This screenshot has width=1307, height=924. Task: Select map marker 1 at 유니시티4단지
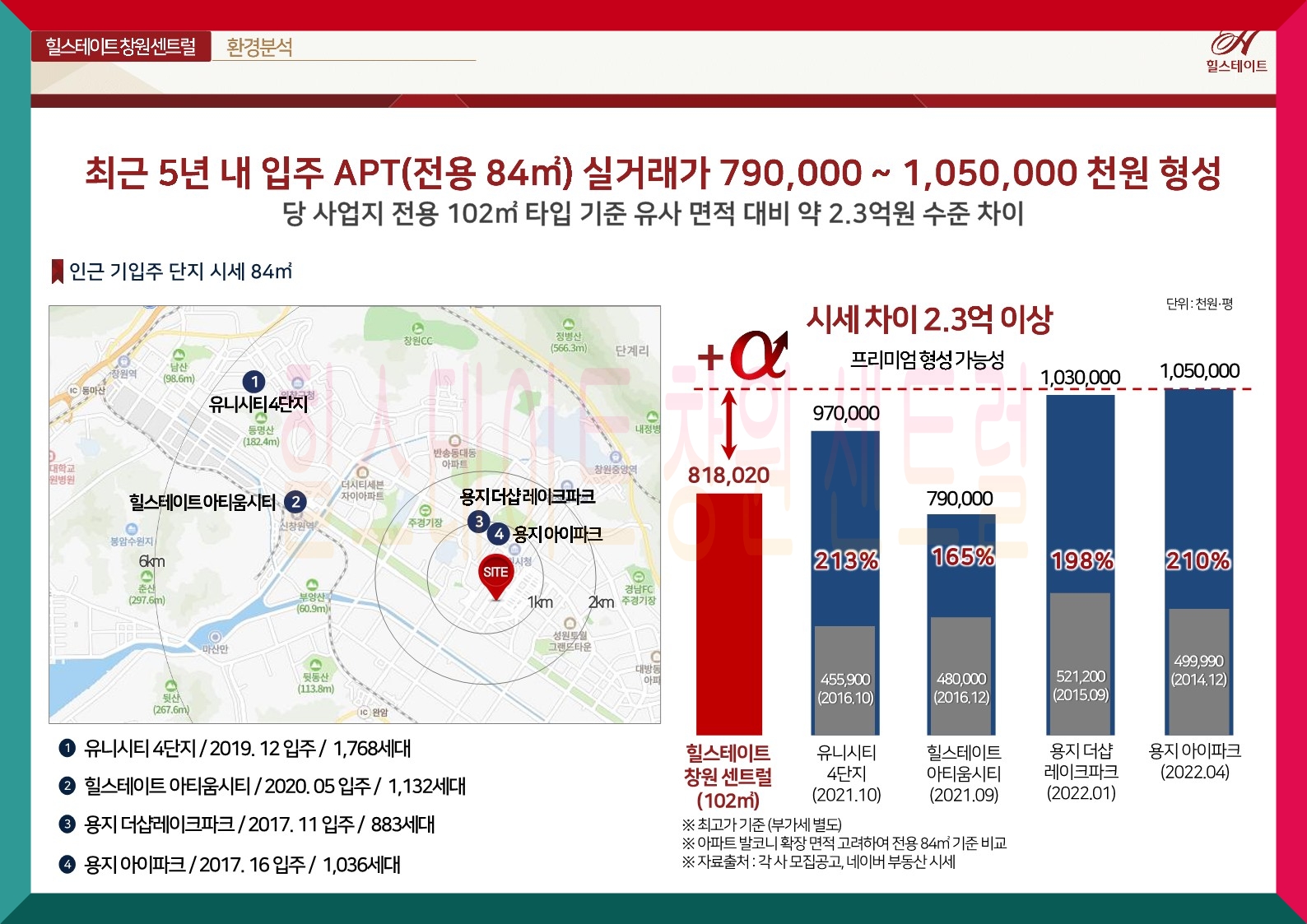(x=254, y=382)
